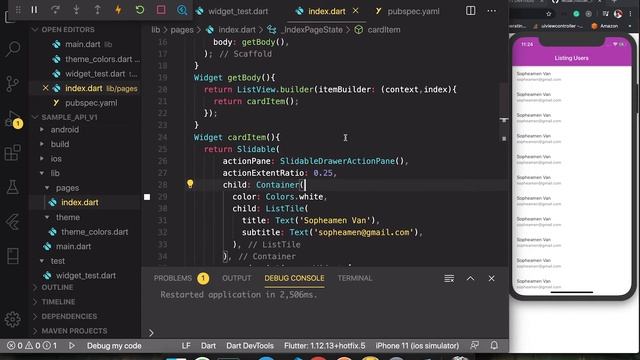Collapse the lib folder
This screenshot has height=360, width=640.
tap(55, 173)
